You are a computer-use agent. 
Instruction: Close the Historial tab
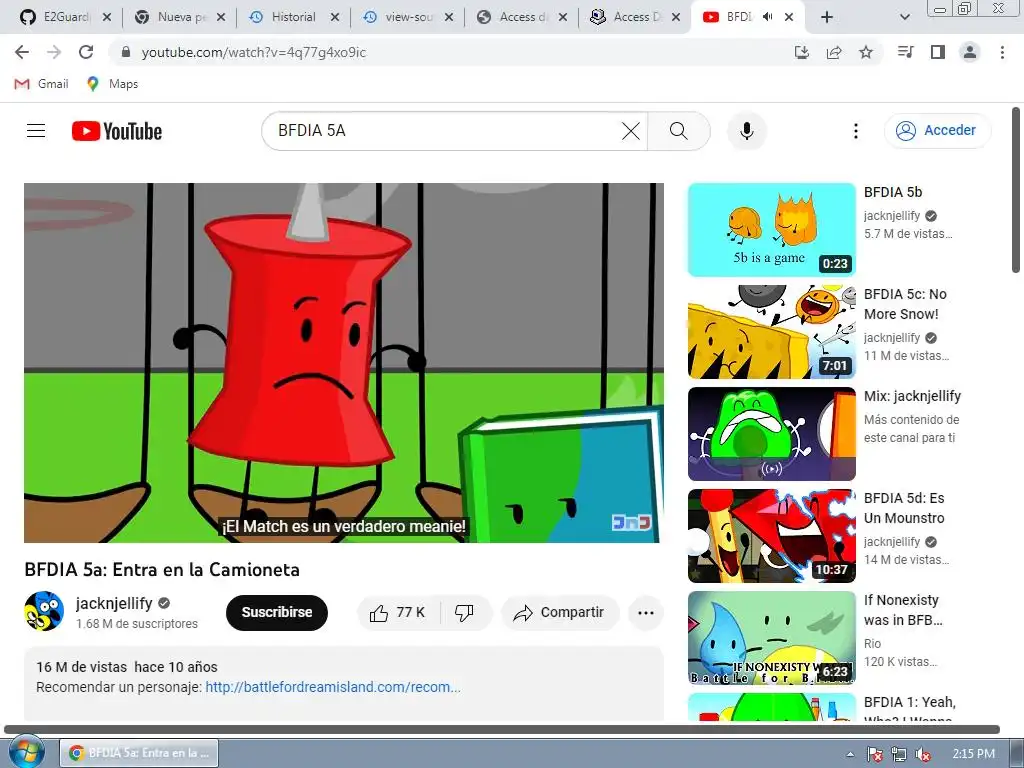[x=335, y=18]
